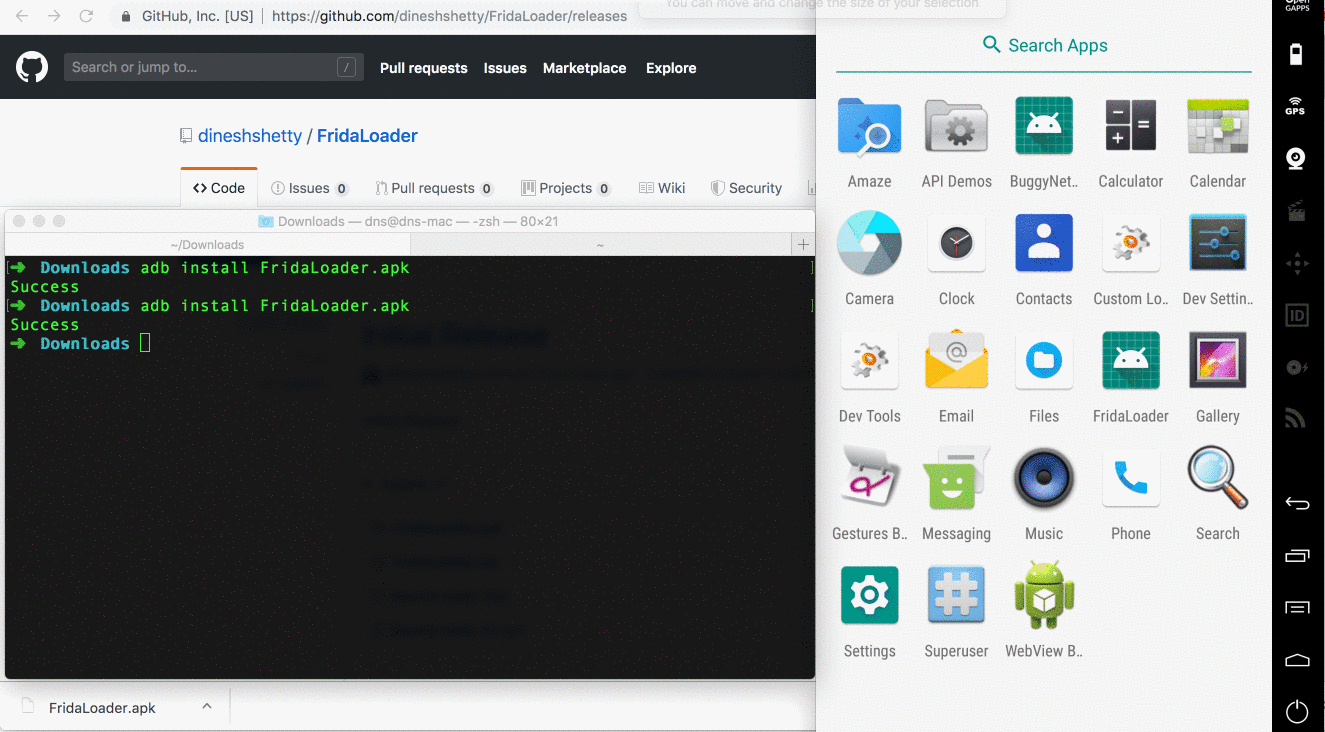This screenshot has height=732, width=1325.
Task: Click the Search Apps field in emulator
Action: pos(1044,45)
